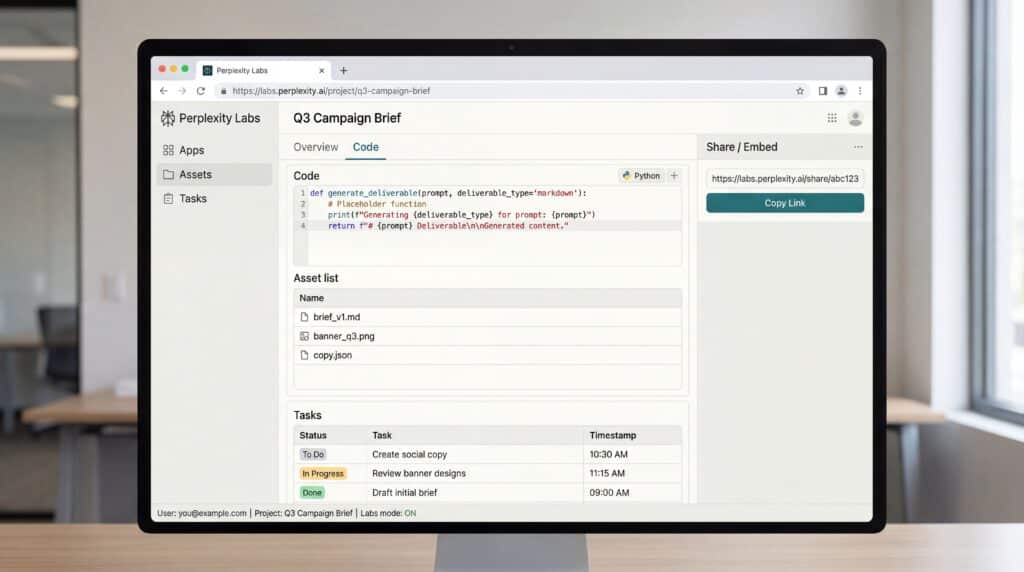Select the Review banner designs task
Image resolution: width=1024 pixels, height=572 pixels.
tap(419, 473)
